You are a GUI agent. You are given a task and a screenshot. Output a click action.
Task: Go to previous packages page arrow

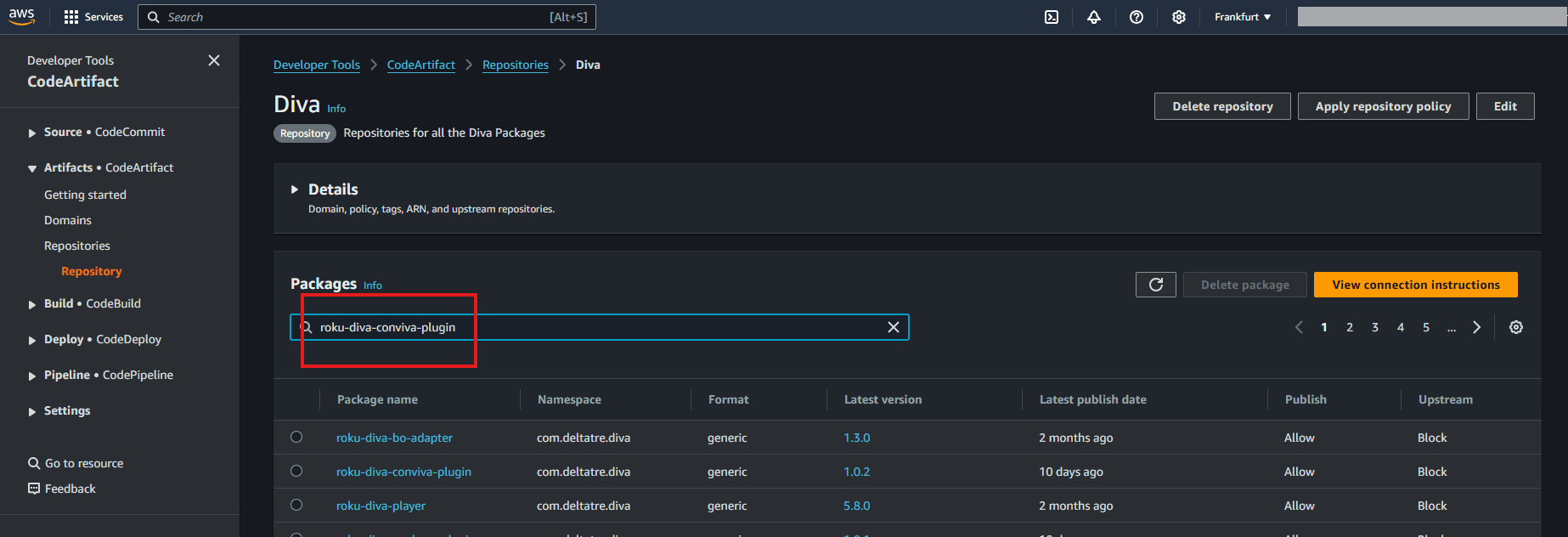1299,327
